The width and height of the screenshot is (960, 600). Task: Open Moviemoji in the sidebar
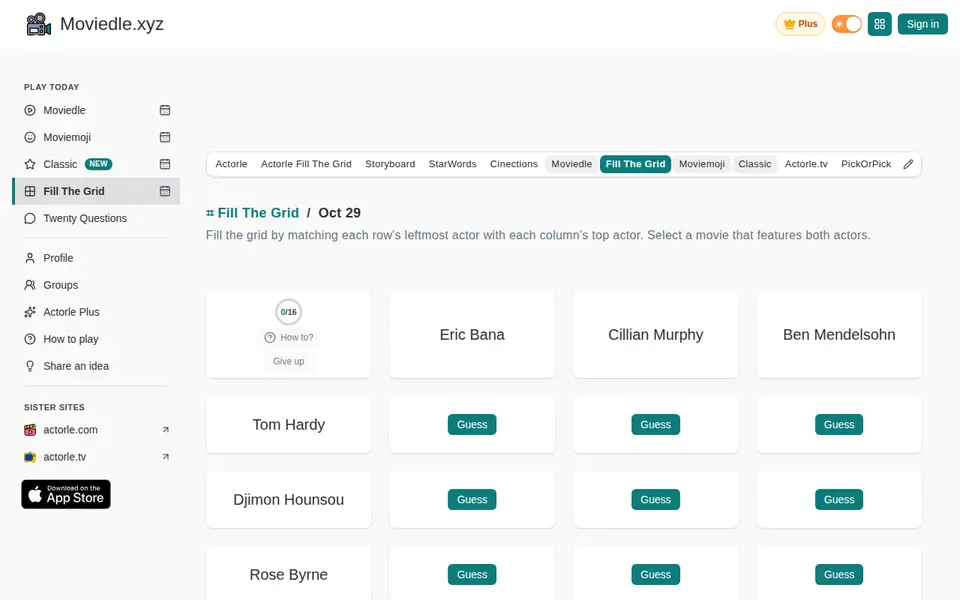(x=67, y=137)
